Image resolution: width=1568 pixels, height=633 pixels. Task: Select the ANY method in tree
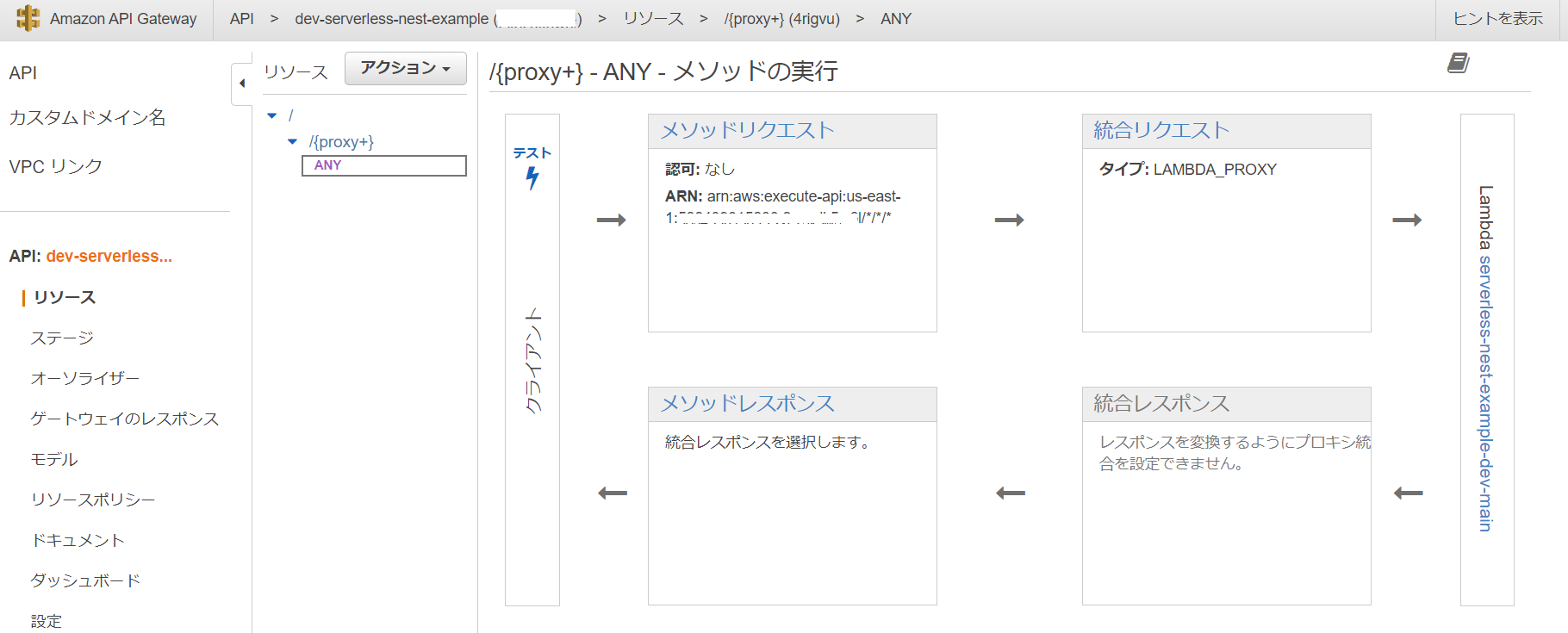[384, 165]
